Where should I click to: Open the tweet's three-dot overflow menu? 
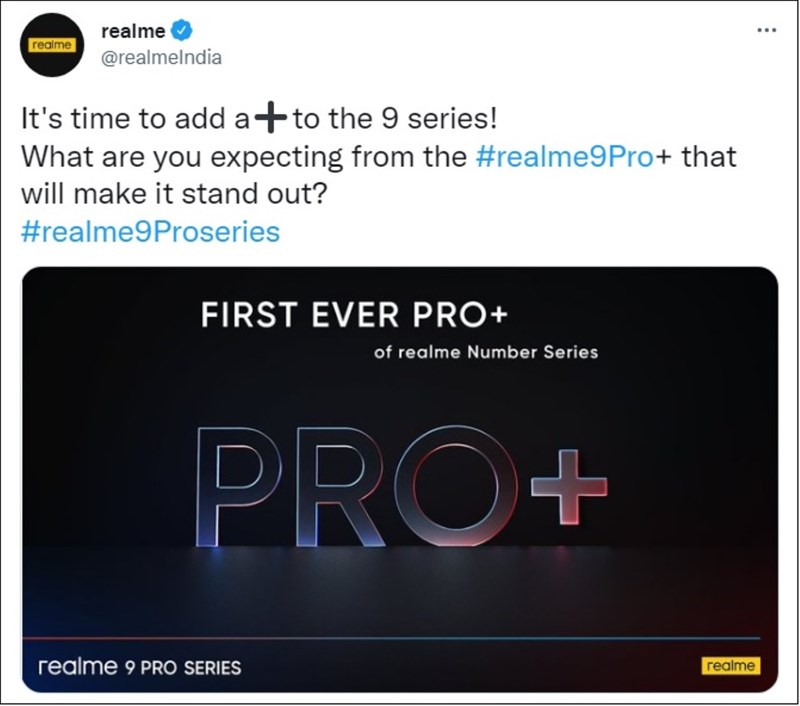pos(764,31)
